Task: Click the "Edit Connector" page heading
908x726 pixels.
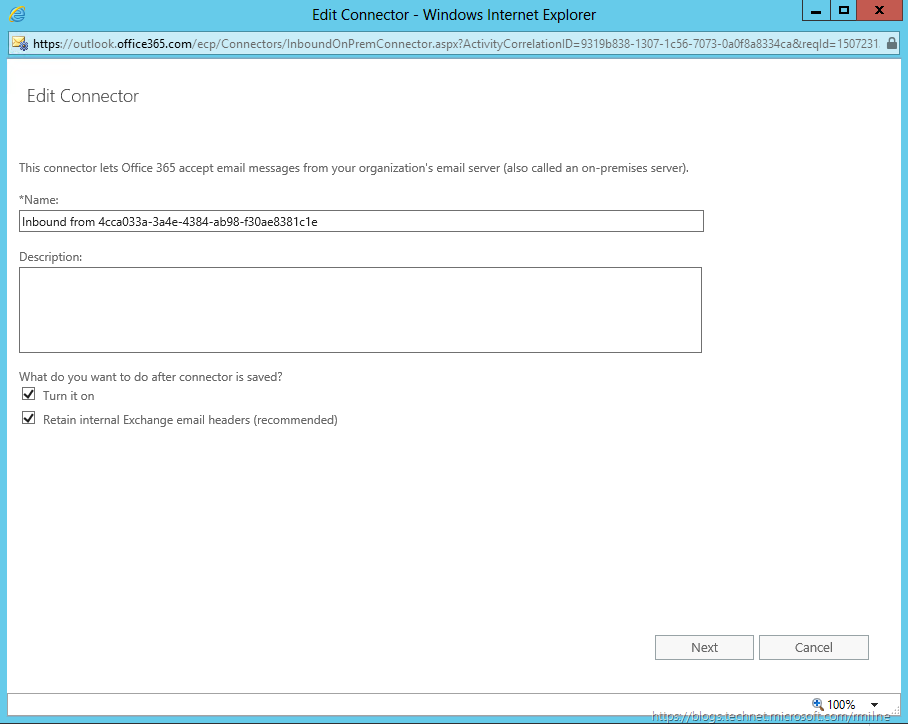Action: click(x=83, y=96)
